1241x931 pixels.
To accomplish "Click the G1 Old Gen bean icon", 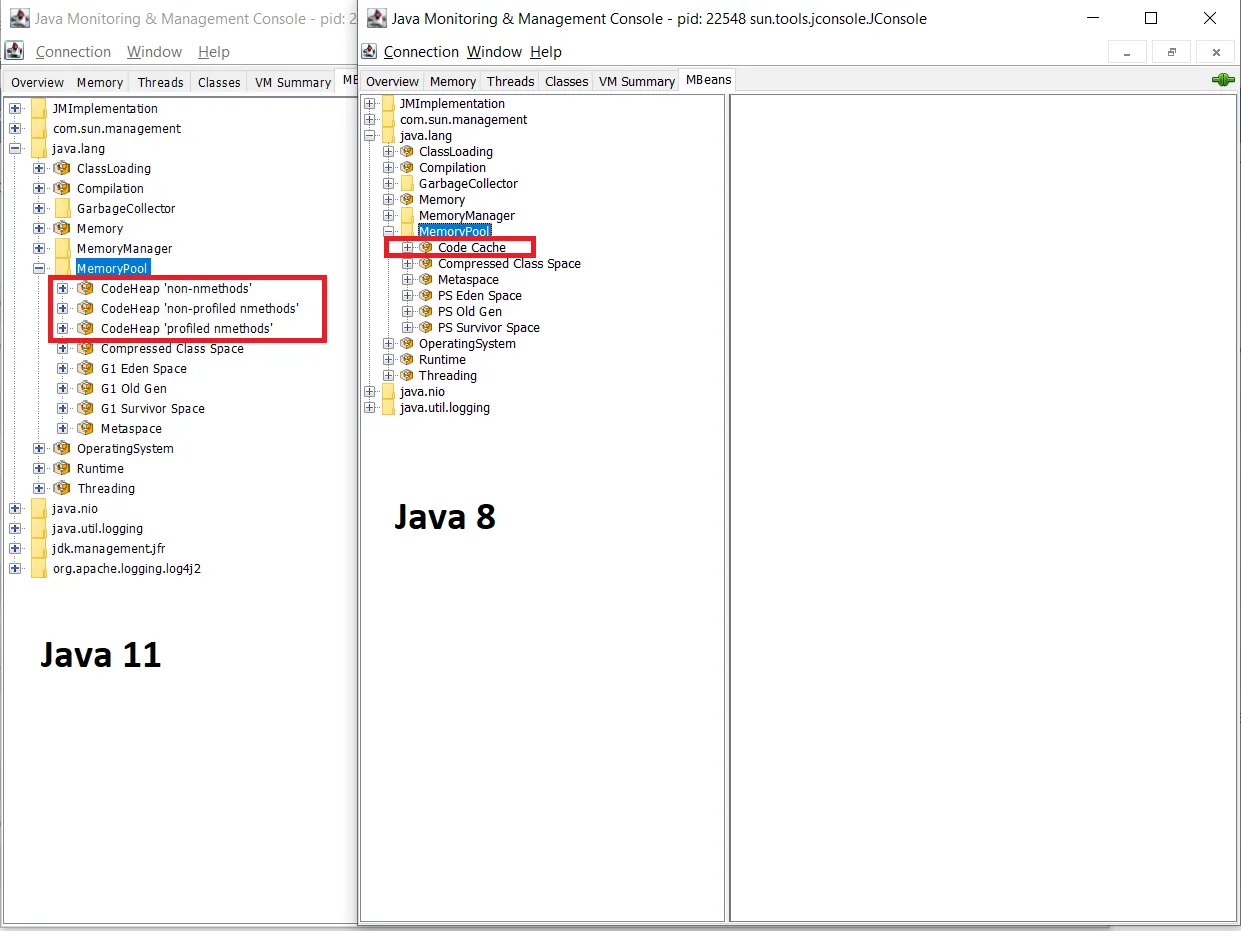I will tap(86, 388).
